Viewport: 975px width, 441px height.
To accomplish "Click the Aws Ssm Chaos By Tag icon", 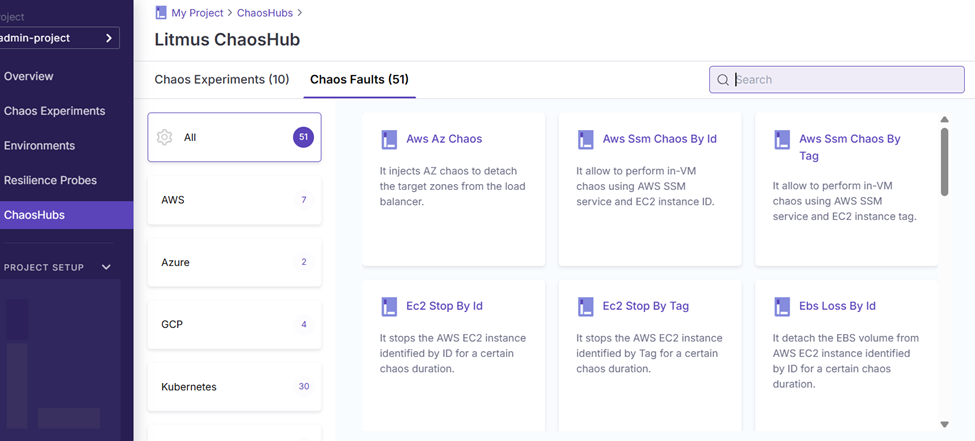I will point(782,139).
